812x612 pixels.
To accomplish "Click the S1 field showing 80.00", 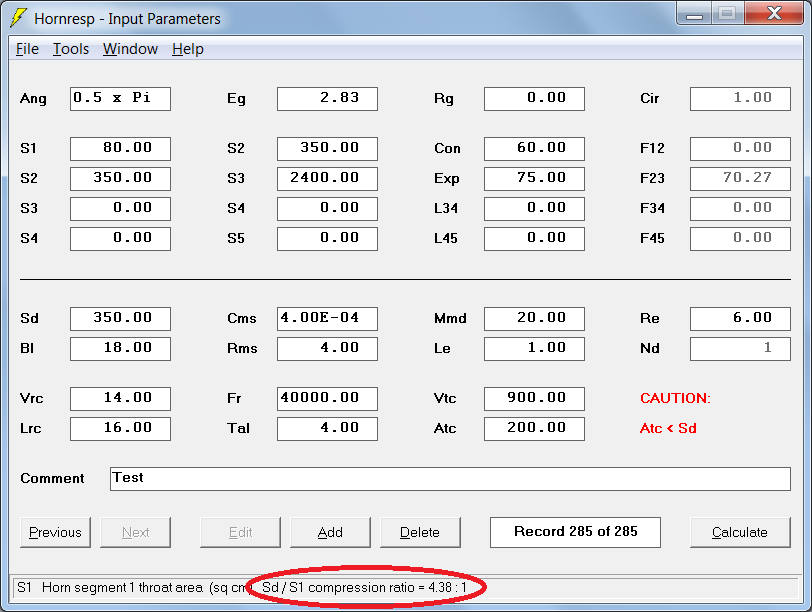I will (120, 149).
